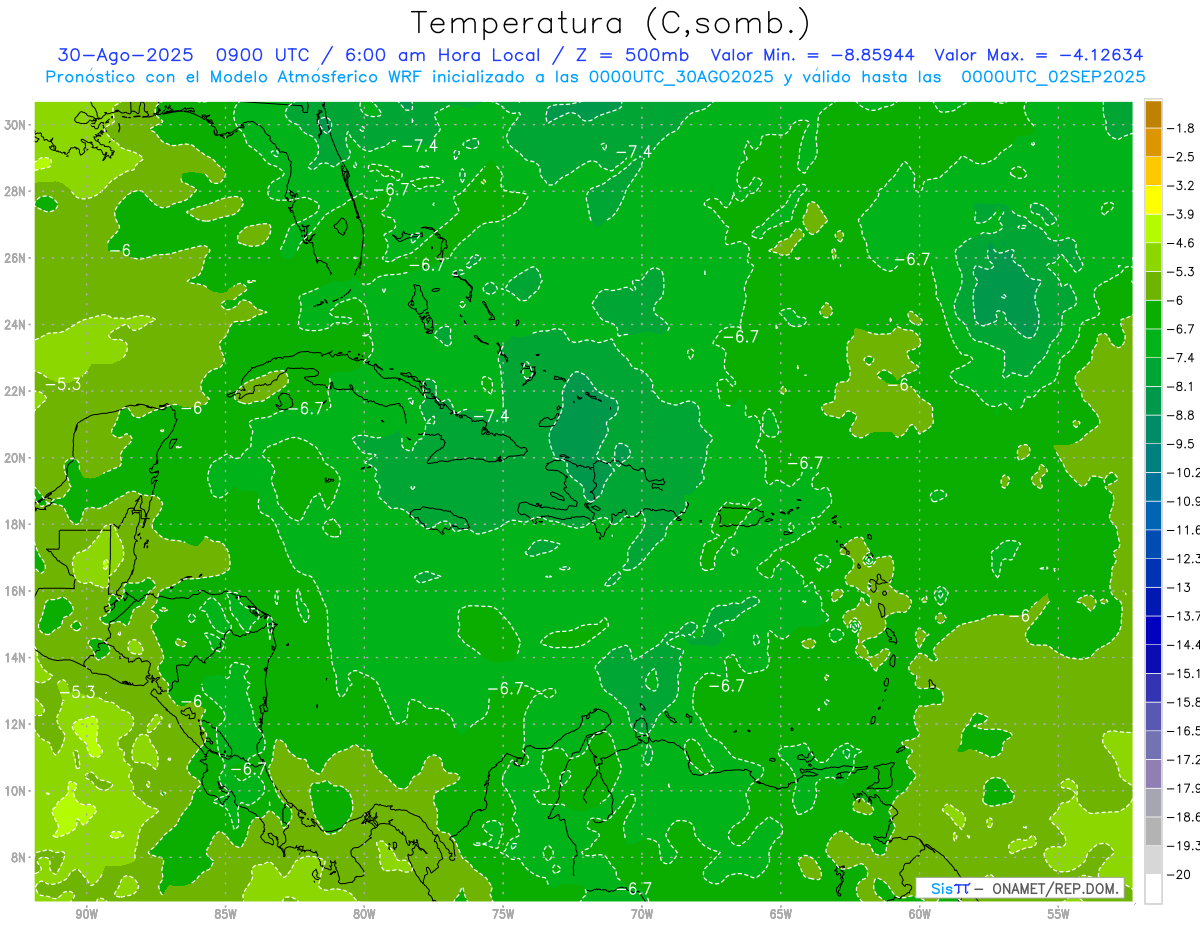The width and height of the screenshot is (1200, 927).
Task: Click the '30N' latitude axis label
Action: (x=17, y=125)
